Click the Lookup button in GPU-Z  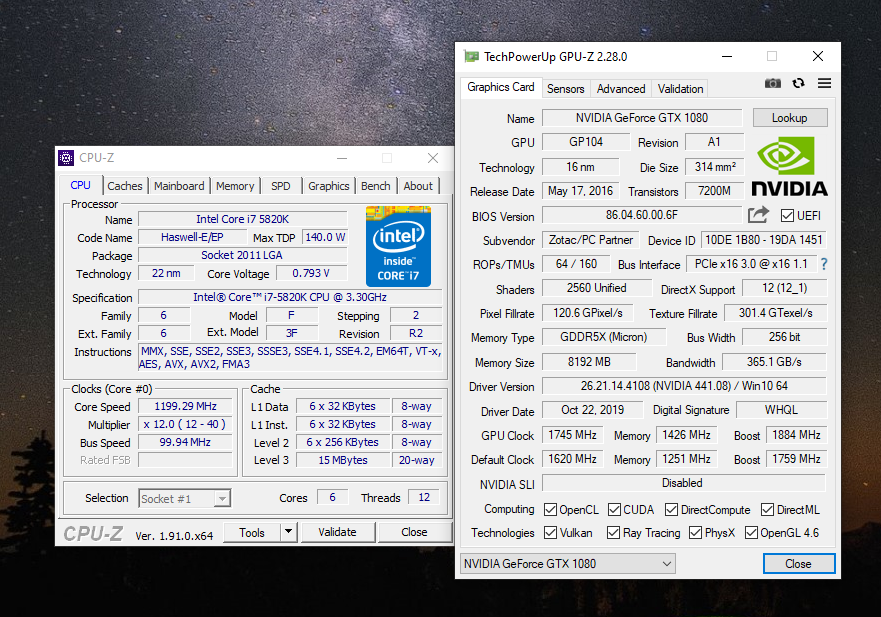pyautogui.click(x=789, y=118)
